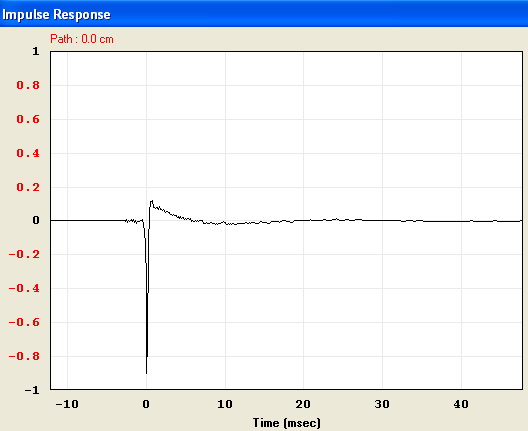Click the −0.2 amplitude axis label

click(x=24, y=254)
